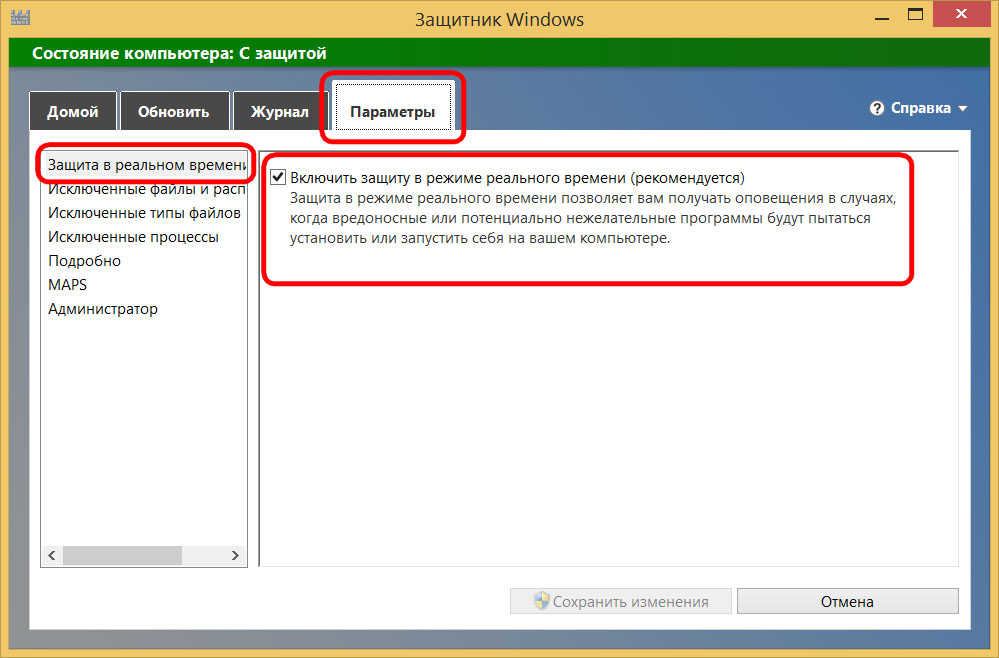
Task: Select Исключенные типы файлов item
Action: coord(145,213)
